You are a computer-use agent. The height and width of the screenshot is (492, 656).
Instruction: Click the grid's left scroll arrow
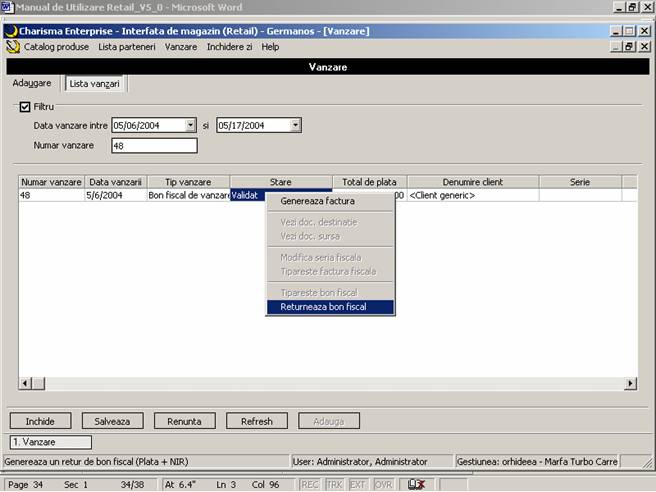(25, 383)
